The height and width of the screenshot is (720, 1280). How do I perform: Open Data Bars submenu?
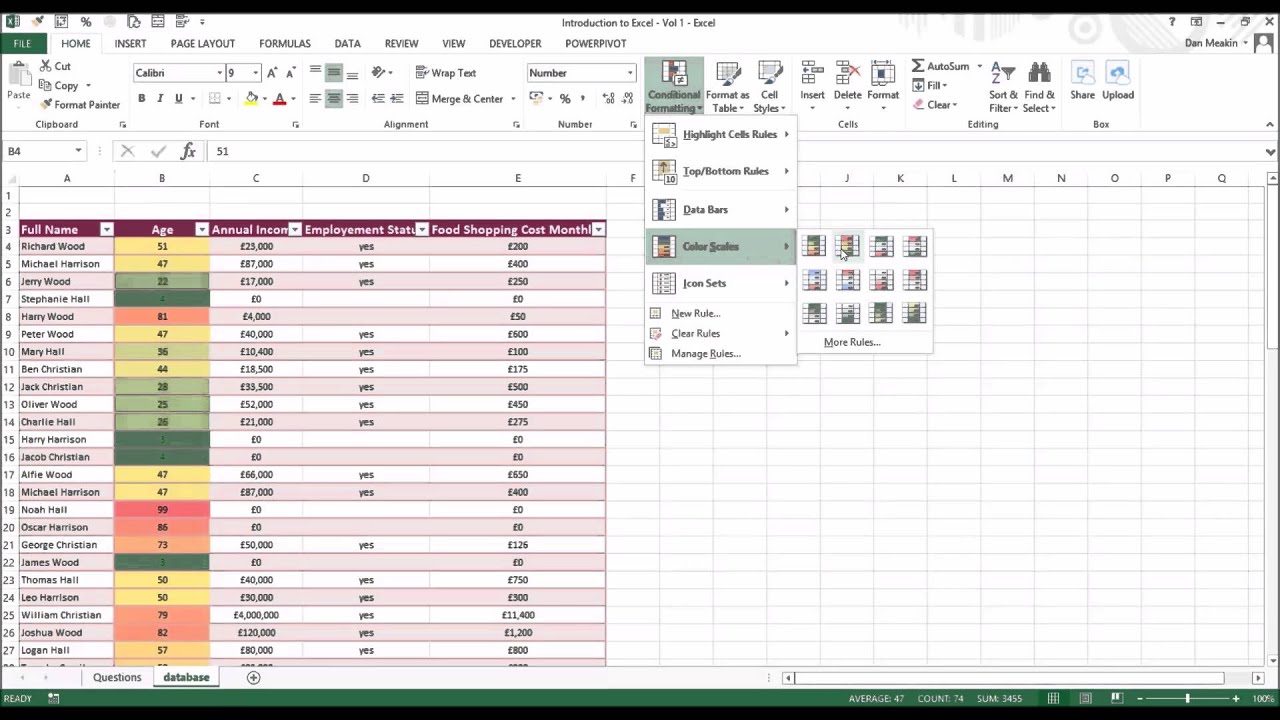(721, 210)
